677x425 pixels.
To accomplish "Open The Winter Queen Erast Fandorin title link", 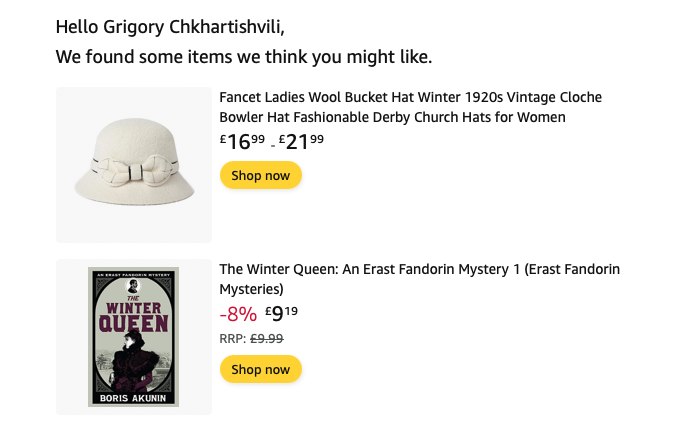I will [419, 279].
